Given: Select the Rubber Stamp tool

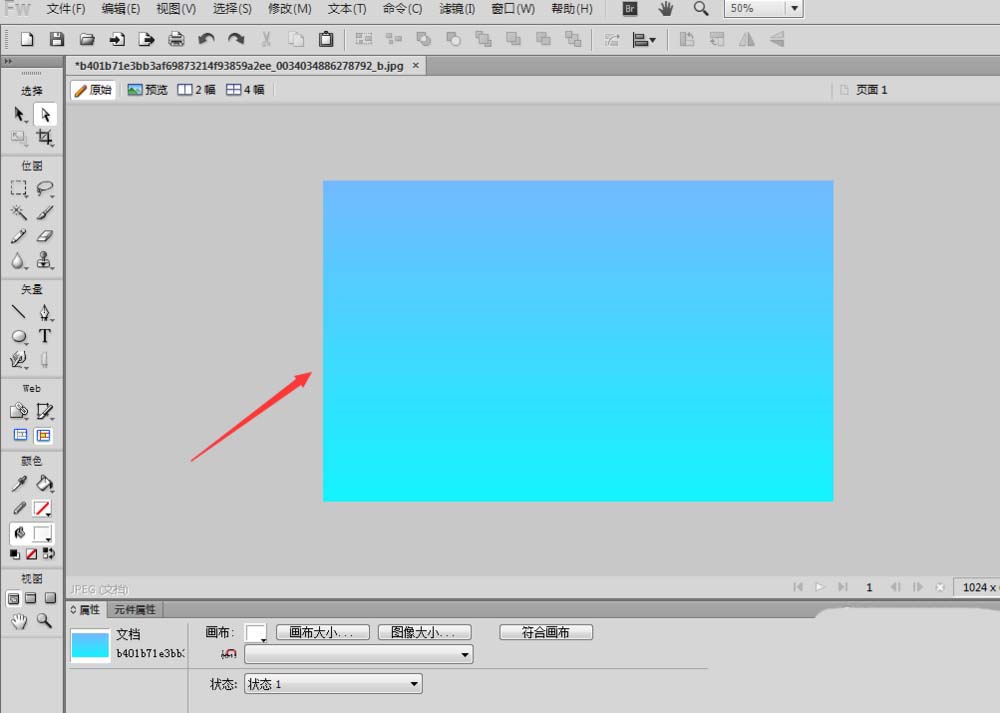Looking at the screenshot, I should (45, 260).
